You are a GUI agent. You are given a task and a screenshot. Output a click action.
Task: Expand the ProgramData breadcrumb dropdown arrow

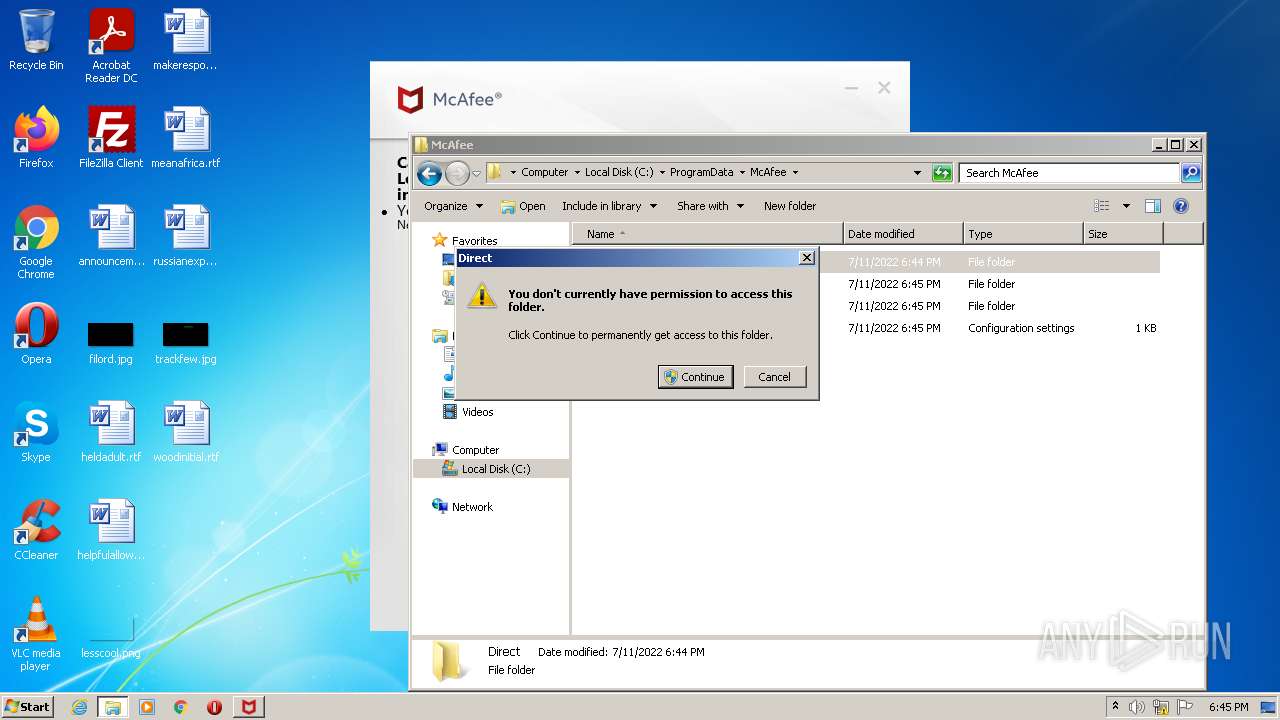click(x=743, y=172)
